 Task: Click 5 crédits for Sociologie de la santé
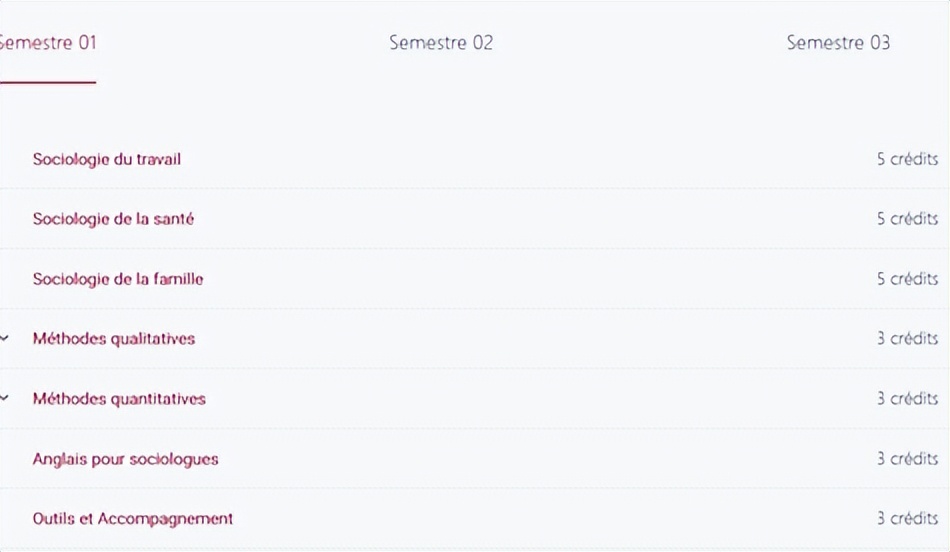pos(907,218)
